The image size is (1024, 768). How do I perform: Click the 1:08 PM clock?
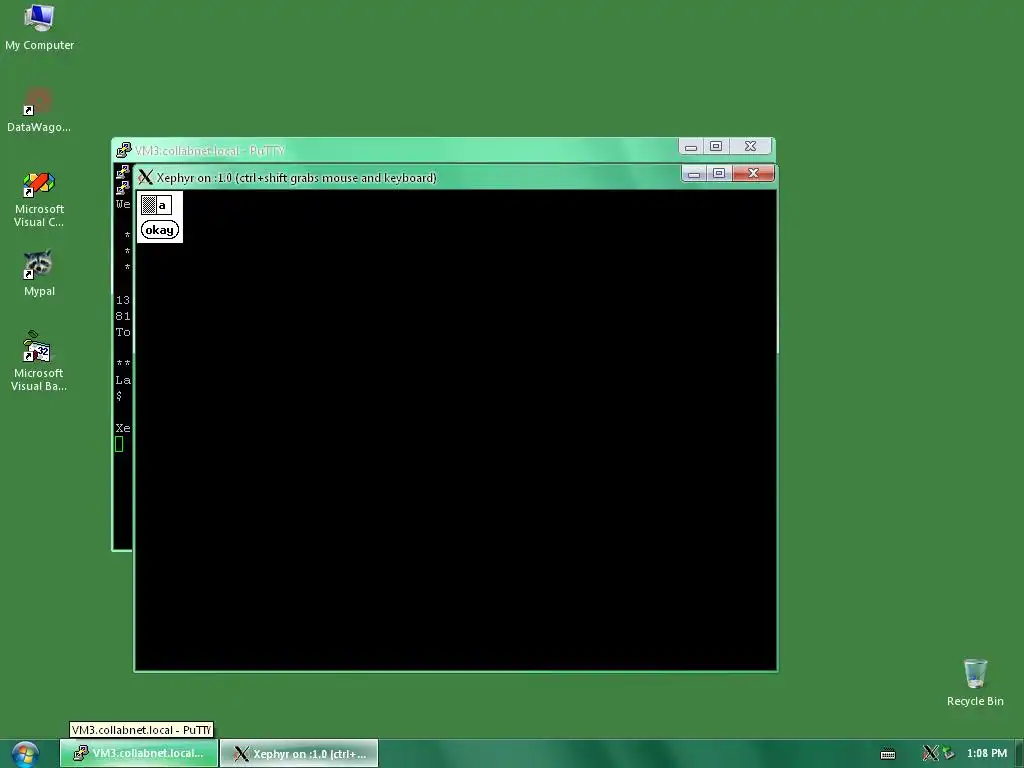click(987, 753)
